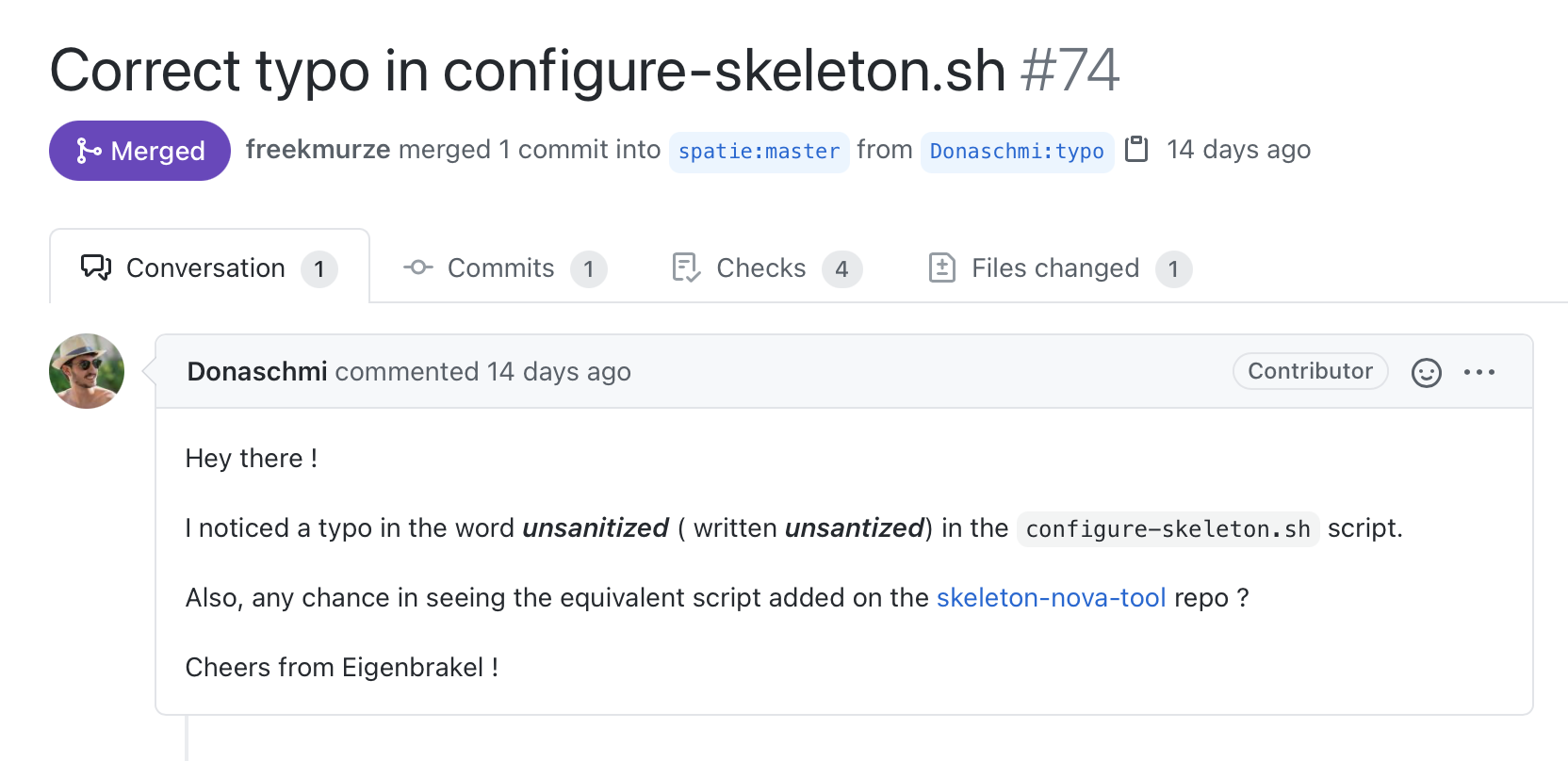The width and height of the screenshot is (1568, 761).
Task: Click the 'commented 14 days ago' timestamp
Action: [x=482, y=372]
